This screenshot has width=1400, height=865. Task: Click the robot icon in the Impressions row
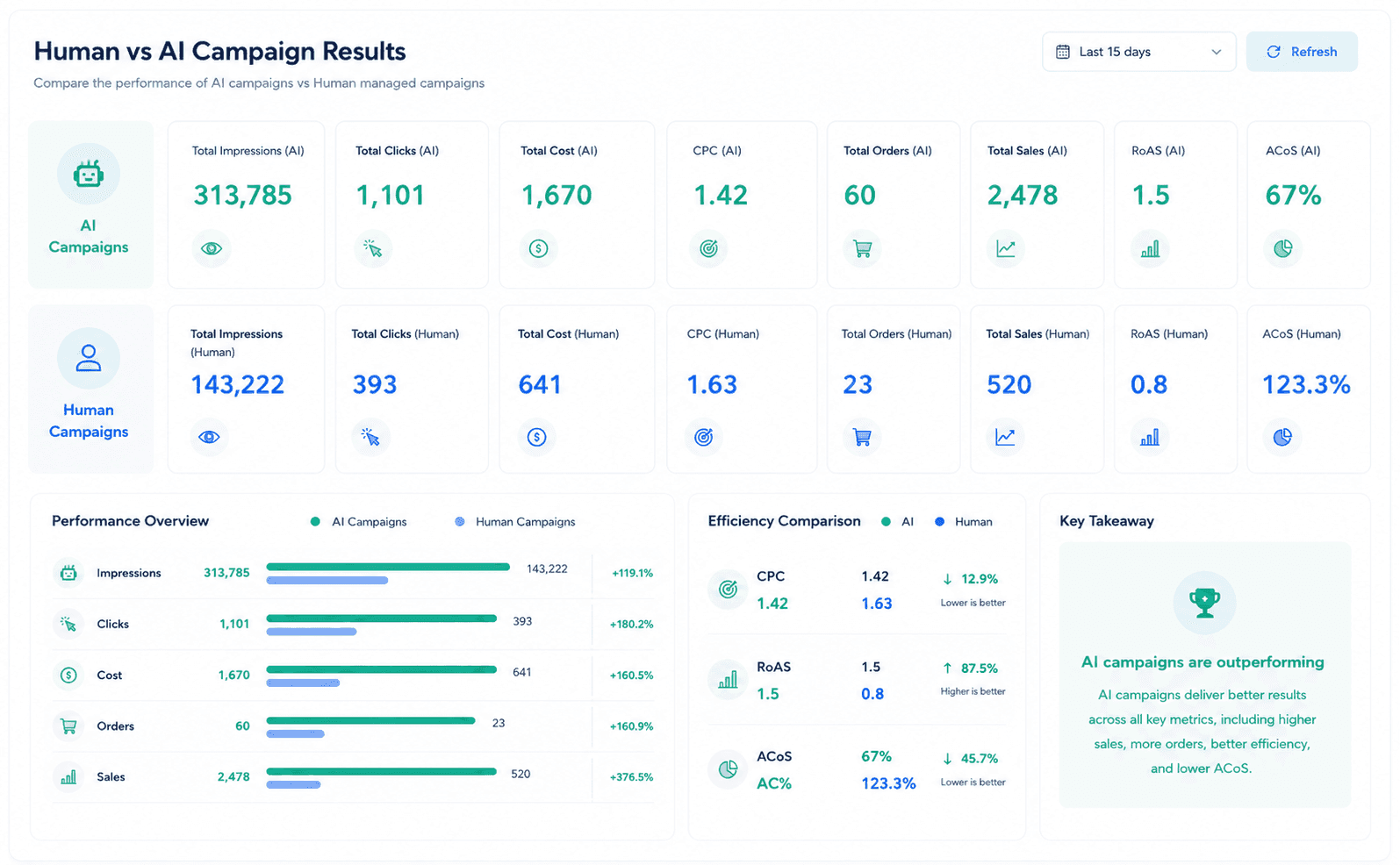(68, 573)
